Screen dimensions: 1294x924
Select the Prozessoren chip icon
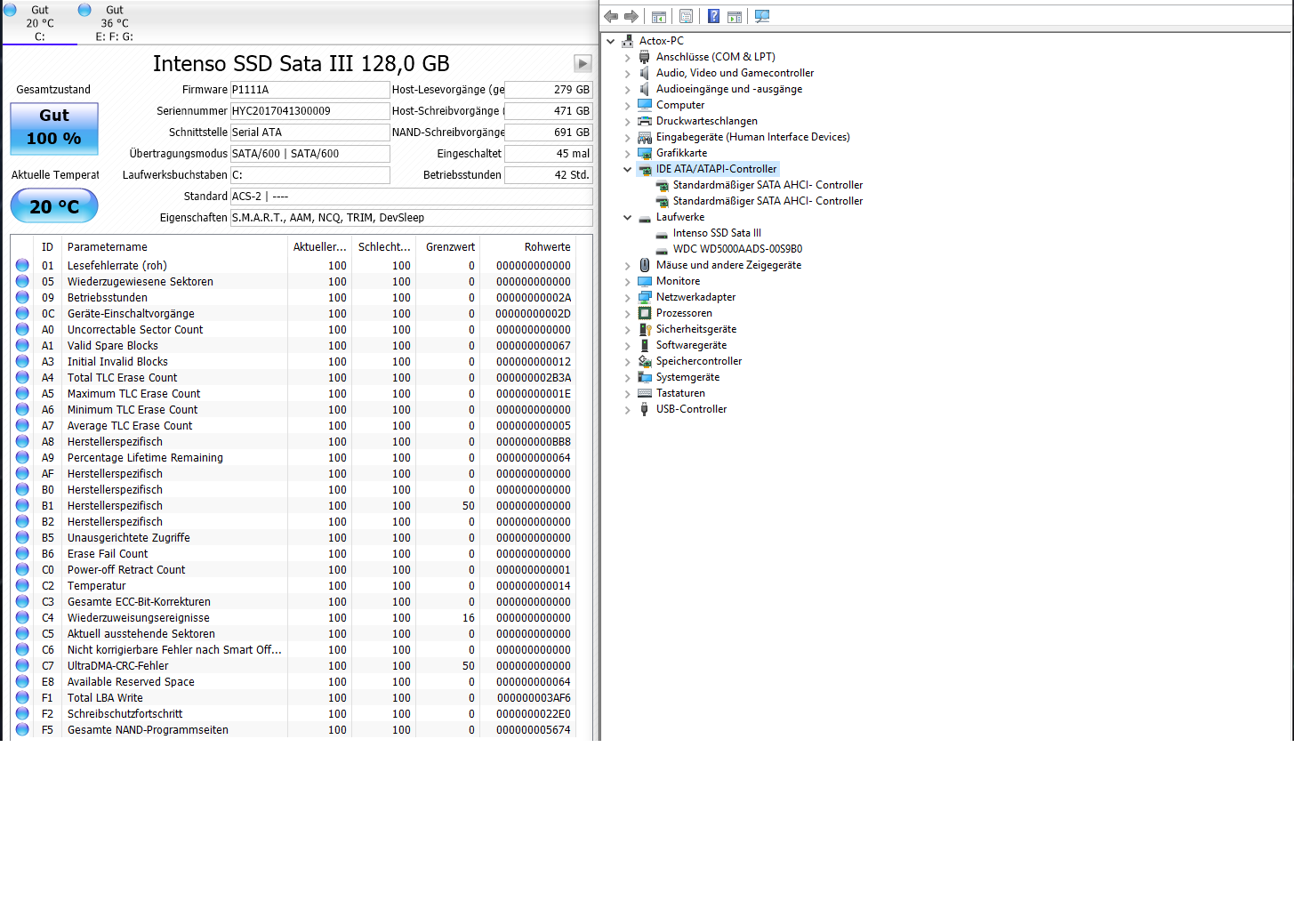pos(645,313)
